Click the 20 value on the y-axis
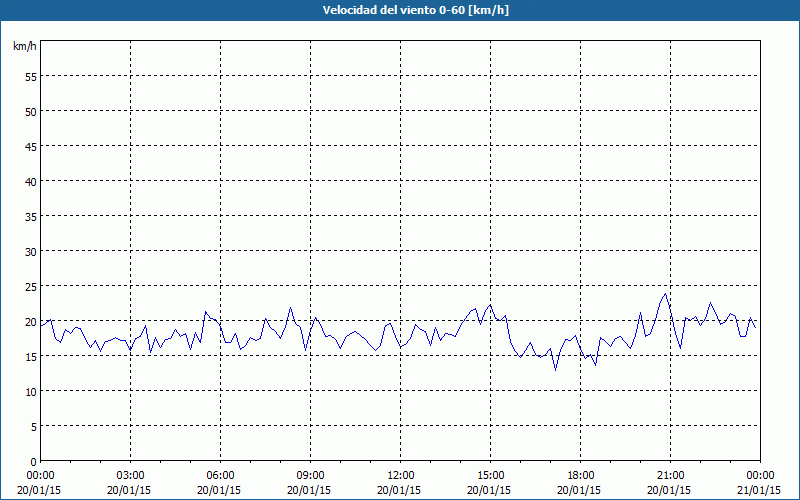 [31, 321]
